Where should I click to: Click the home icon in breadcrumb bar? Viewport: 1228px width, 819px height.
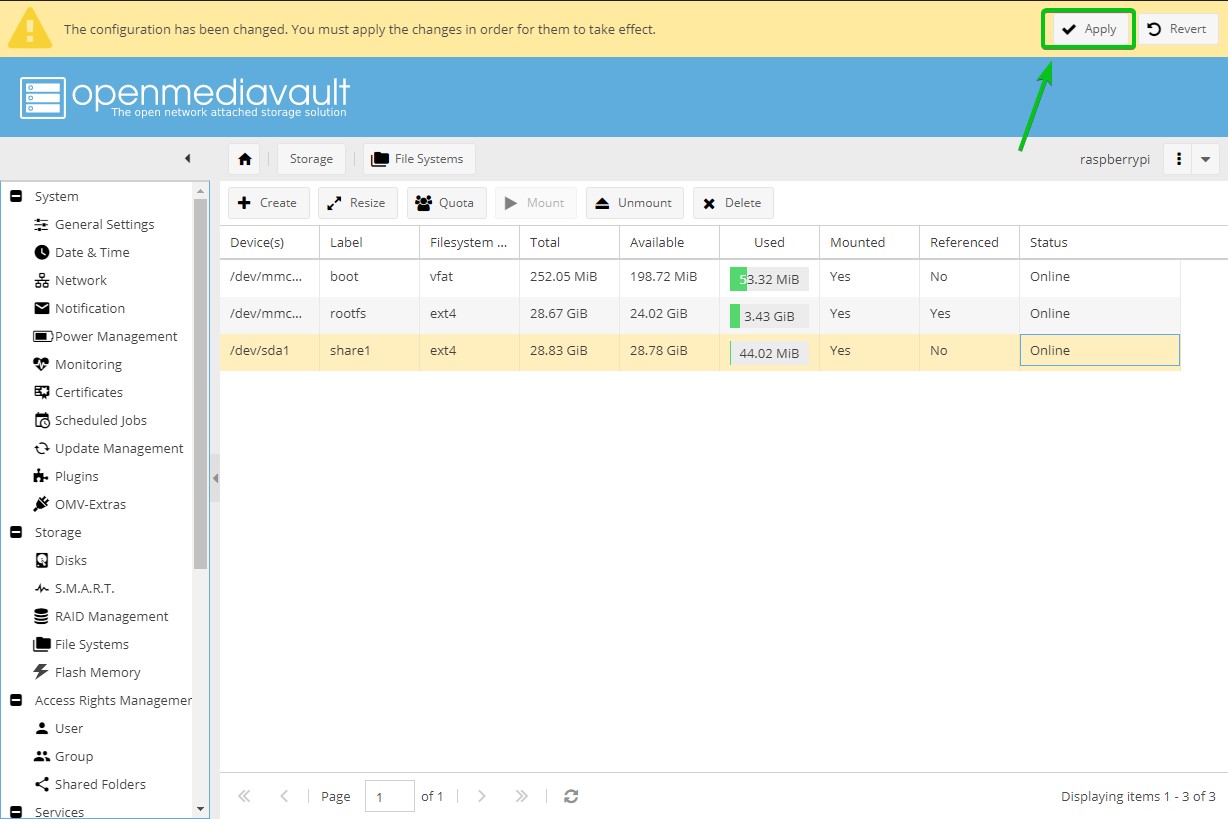(245, 159)
